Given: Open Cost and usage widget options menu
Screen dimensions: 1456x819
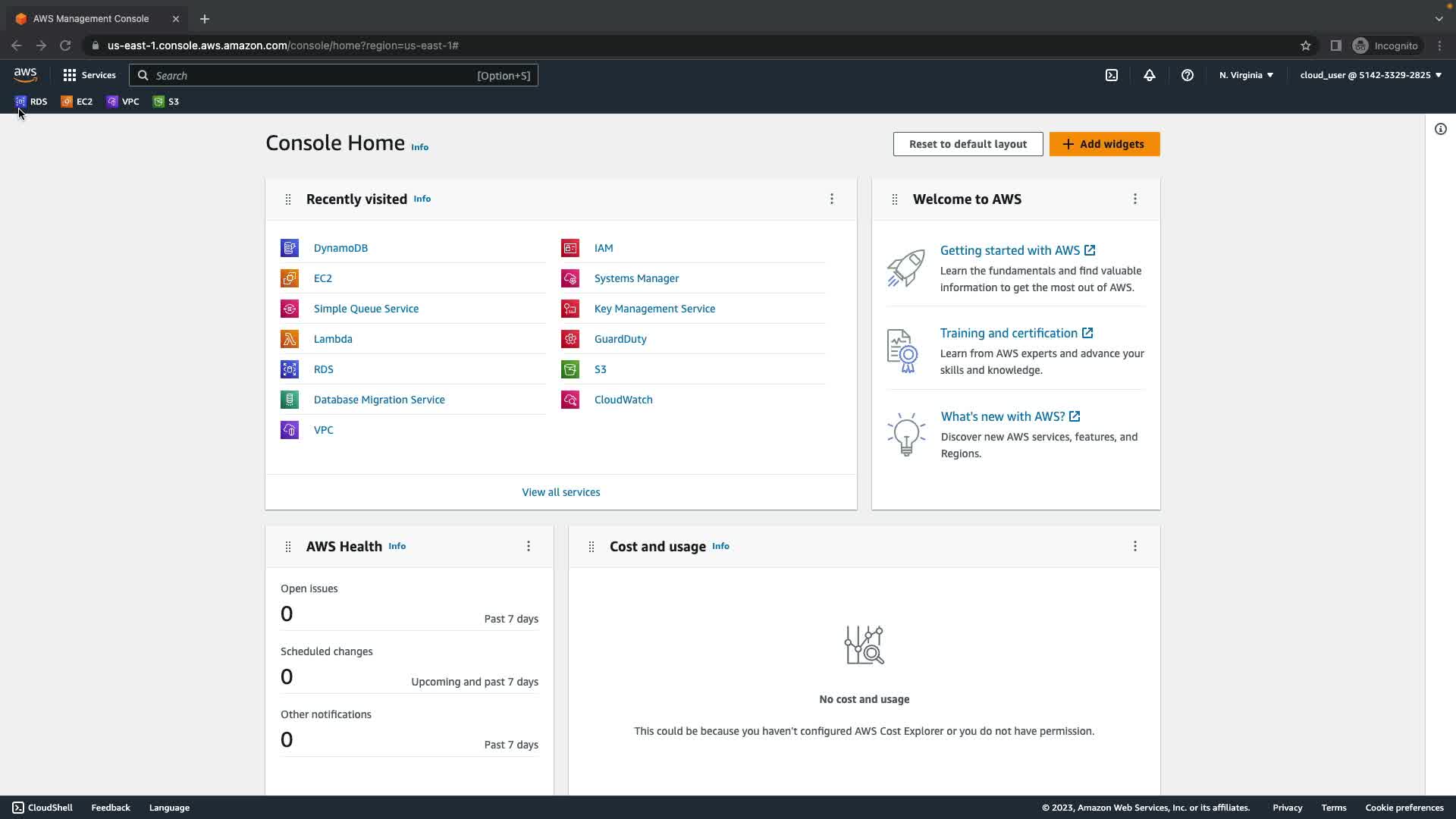Looking at the screenshot, I should coord(1135,546).
